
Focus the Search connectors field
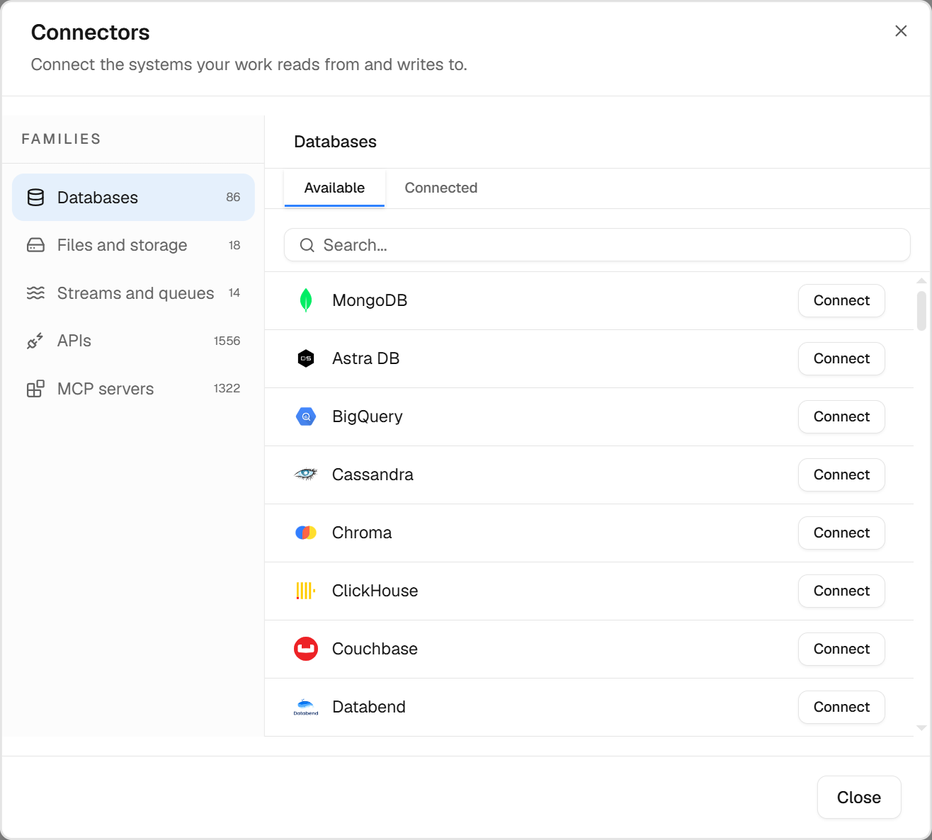597,245
